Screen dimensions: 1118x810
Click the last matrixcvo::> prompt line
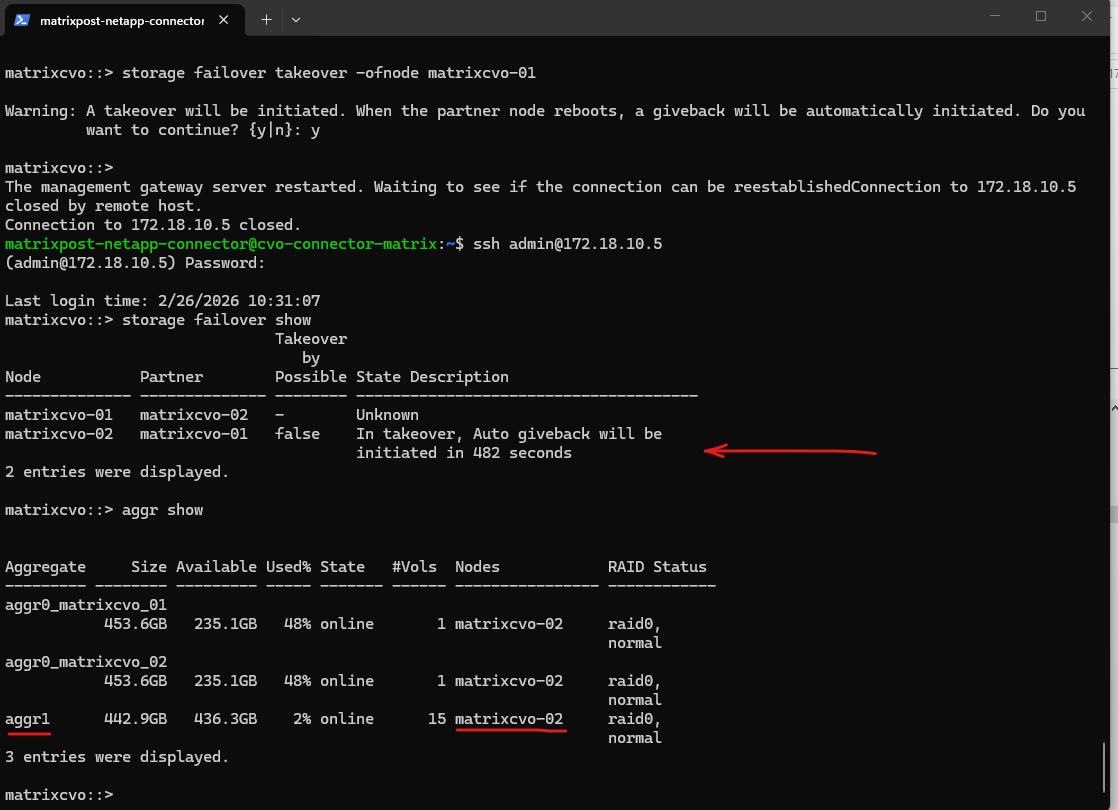pos(59,795)
